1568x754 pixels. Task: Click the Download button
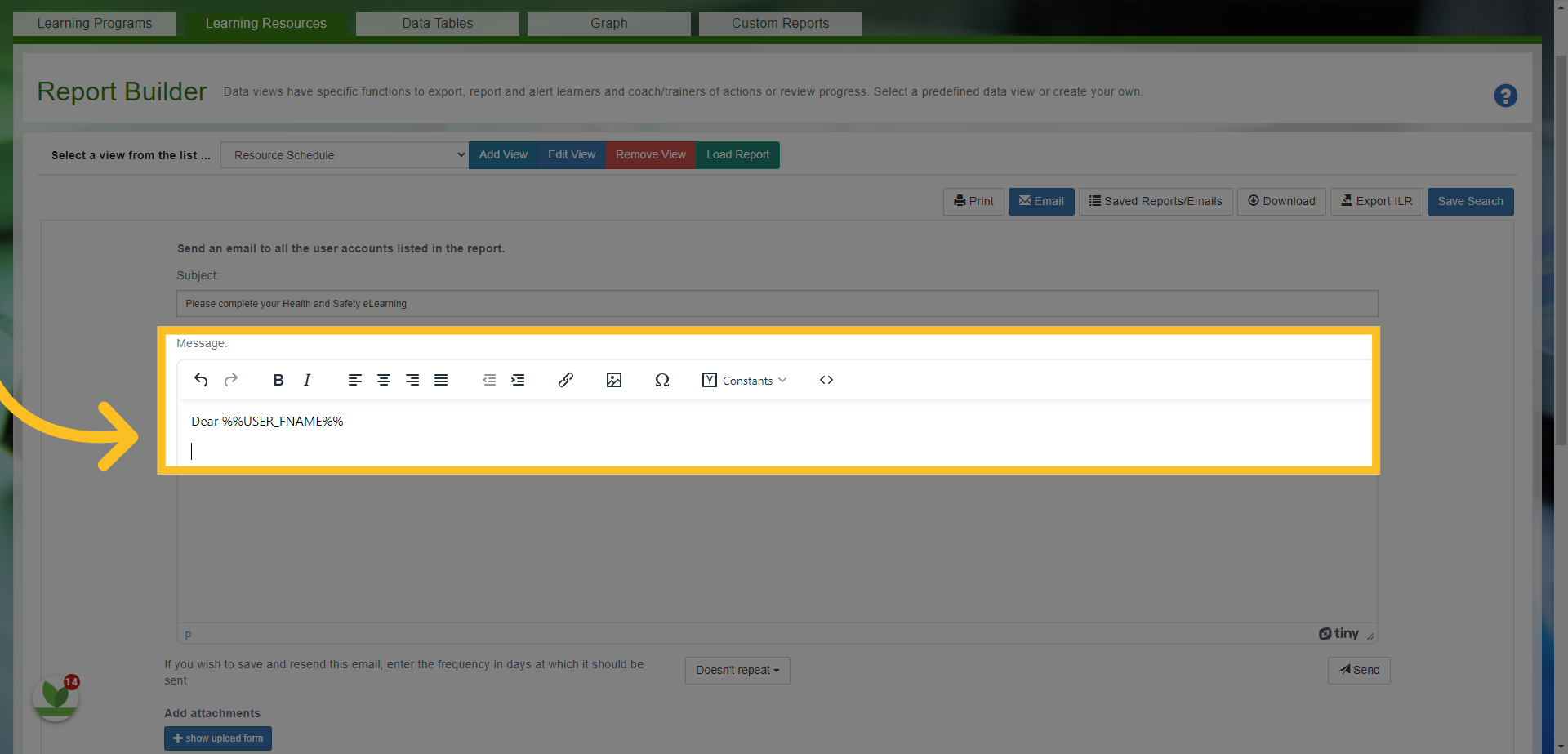coord(1281,202)
